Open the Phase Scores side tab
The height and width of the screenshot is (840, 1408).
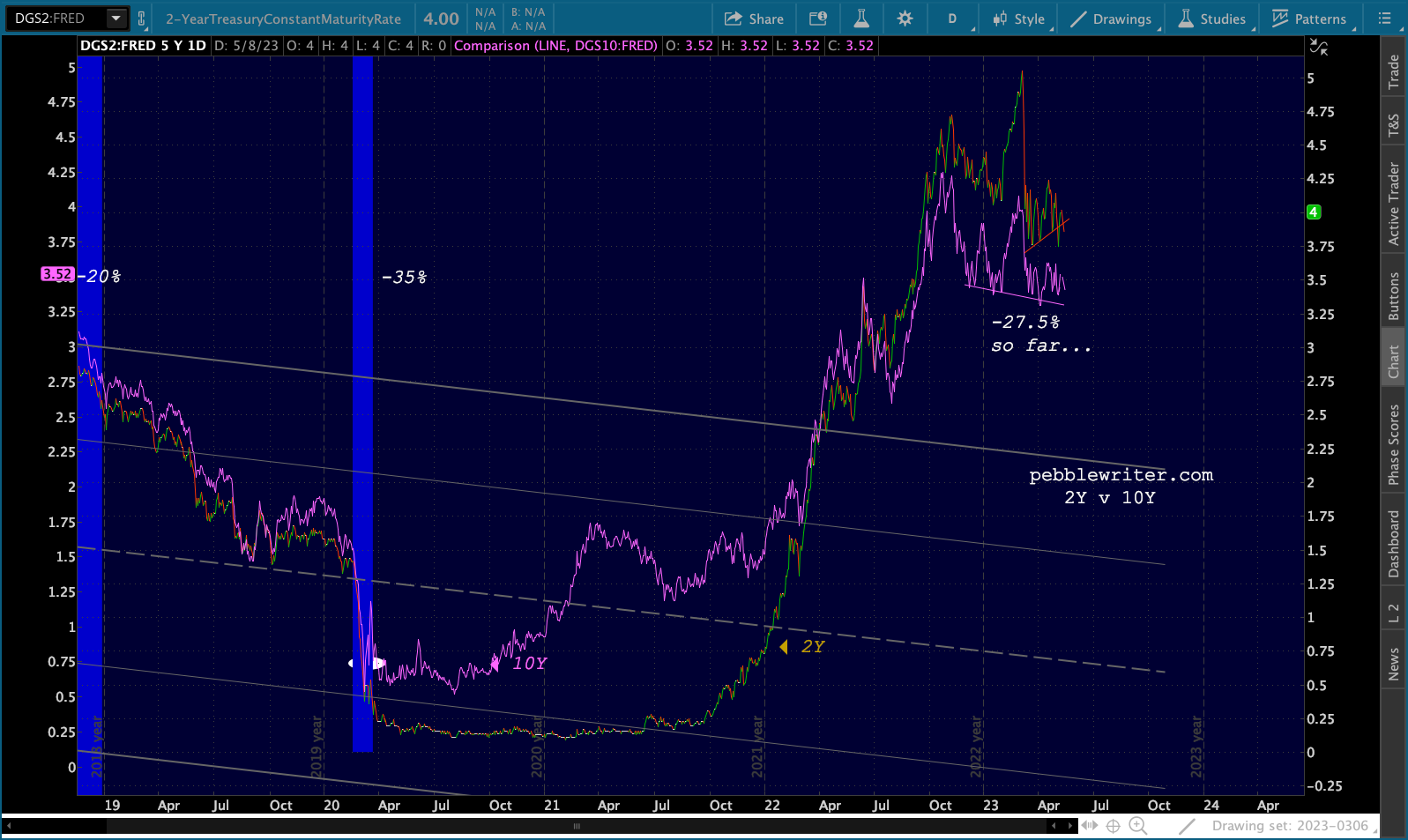[1394, 444]
